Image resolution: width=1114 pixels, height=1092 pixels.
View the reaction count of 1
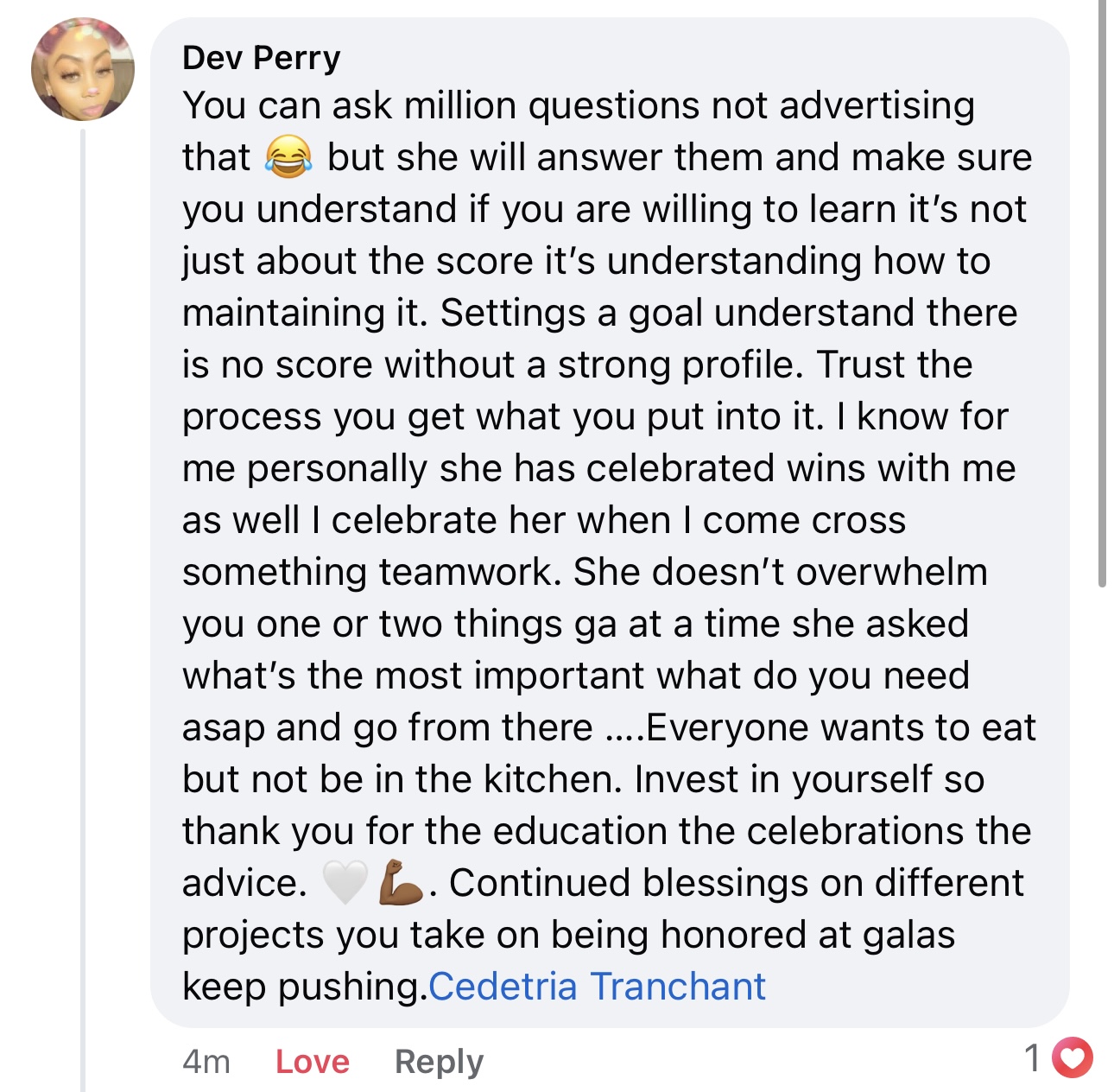[1032, 1057]
